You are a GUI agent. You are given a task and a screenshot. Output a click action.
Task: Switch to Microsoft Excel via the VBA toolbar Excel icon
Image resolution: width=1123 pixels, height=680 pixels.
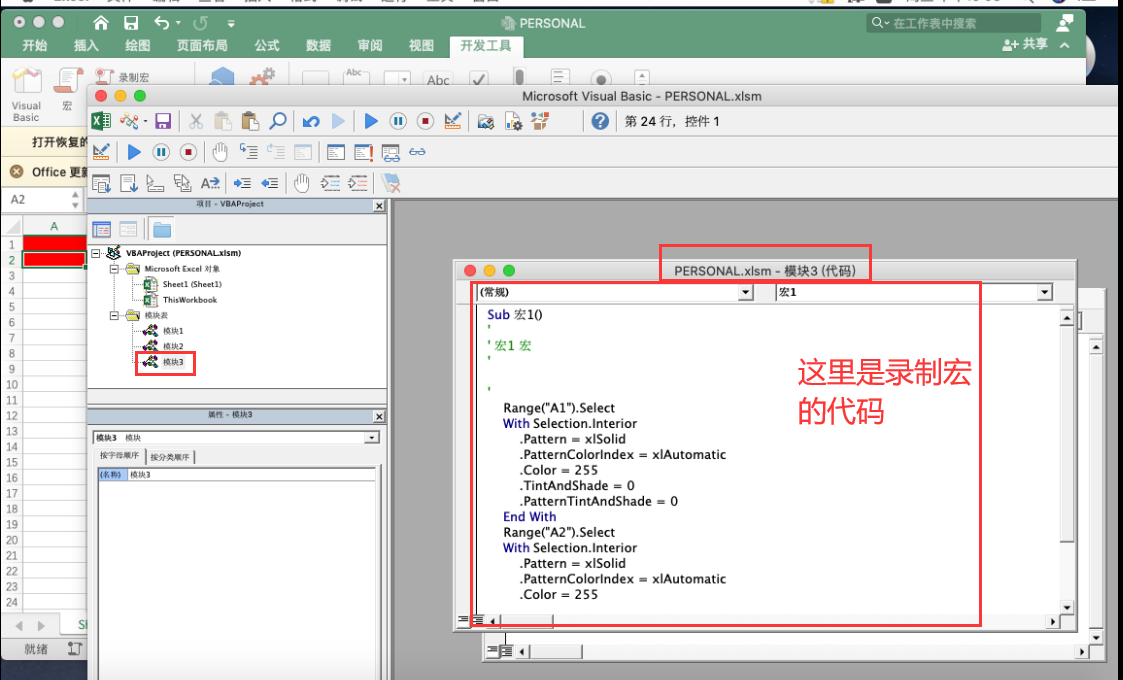tap(101, 121)
